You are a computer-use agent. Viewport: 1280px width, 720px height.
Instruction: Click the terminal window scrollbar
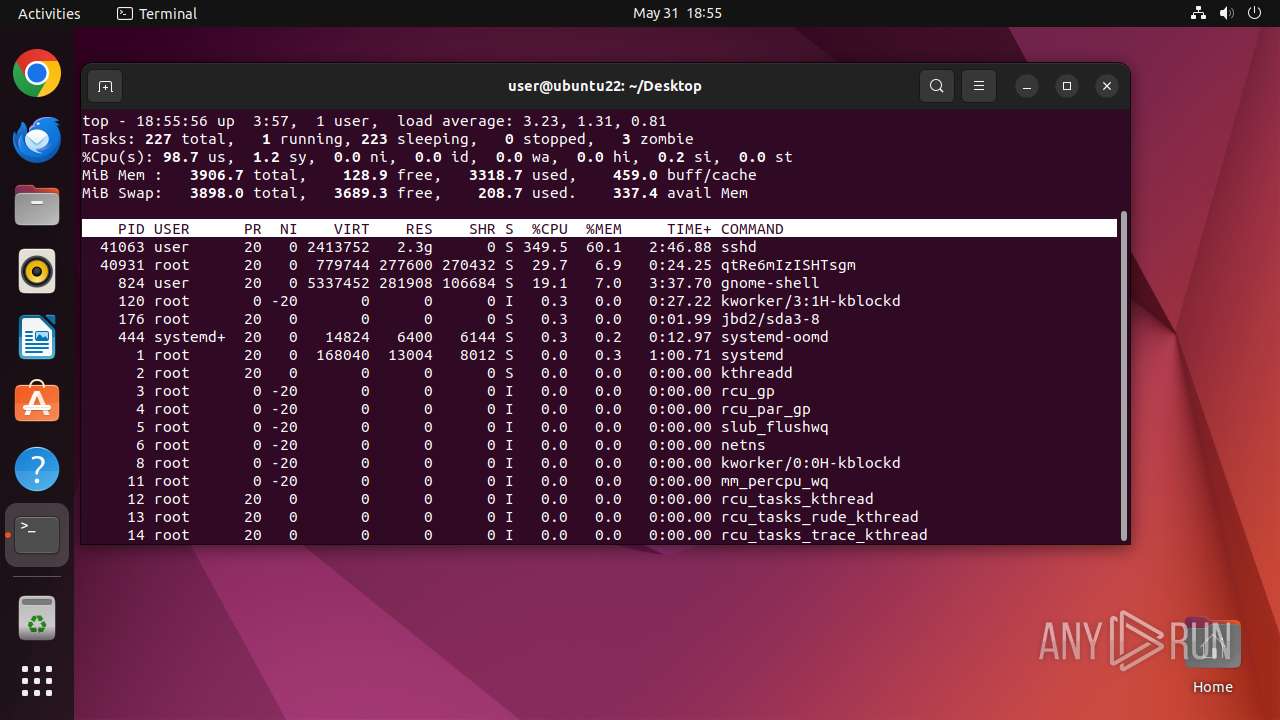coord(1123,375)
